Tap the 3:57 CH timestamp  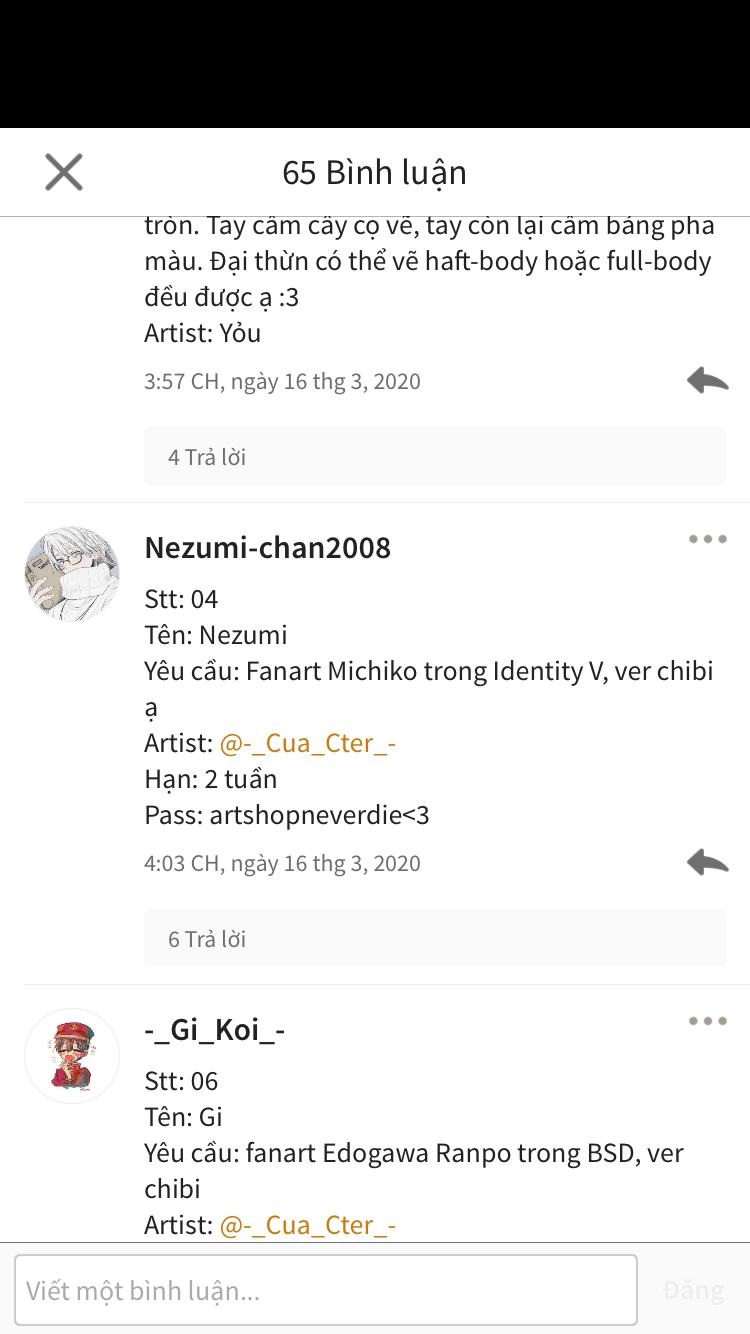[282, 381]
